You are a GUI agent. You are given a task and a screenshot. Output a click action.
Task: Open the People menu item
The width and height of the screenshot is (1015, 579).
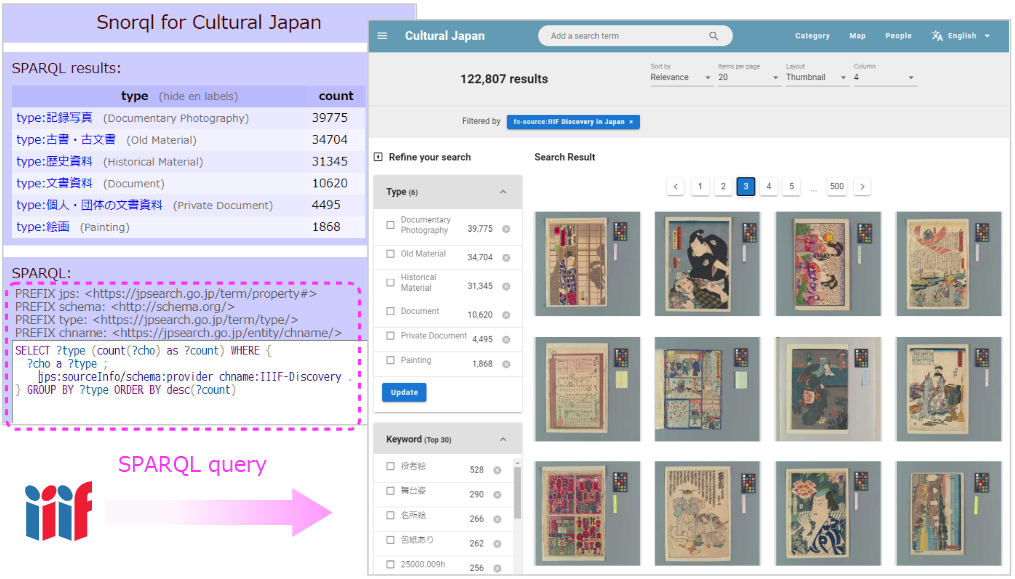click(898, 36)
